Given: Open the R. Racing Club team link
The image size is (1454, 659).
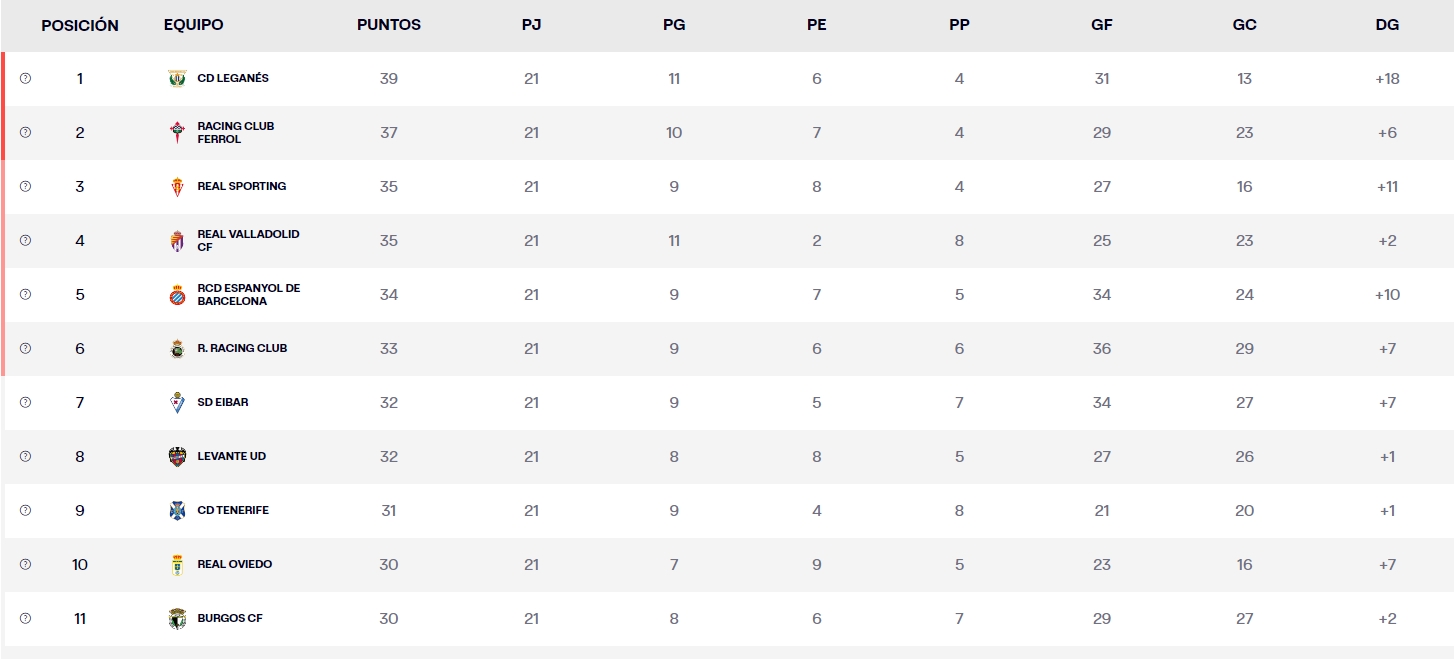Looking at the screenshot, I should tap(242, 348).
